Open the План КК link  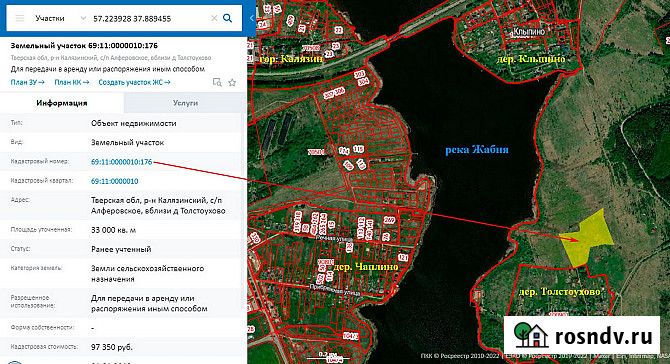coord(72,82)
